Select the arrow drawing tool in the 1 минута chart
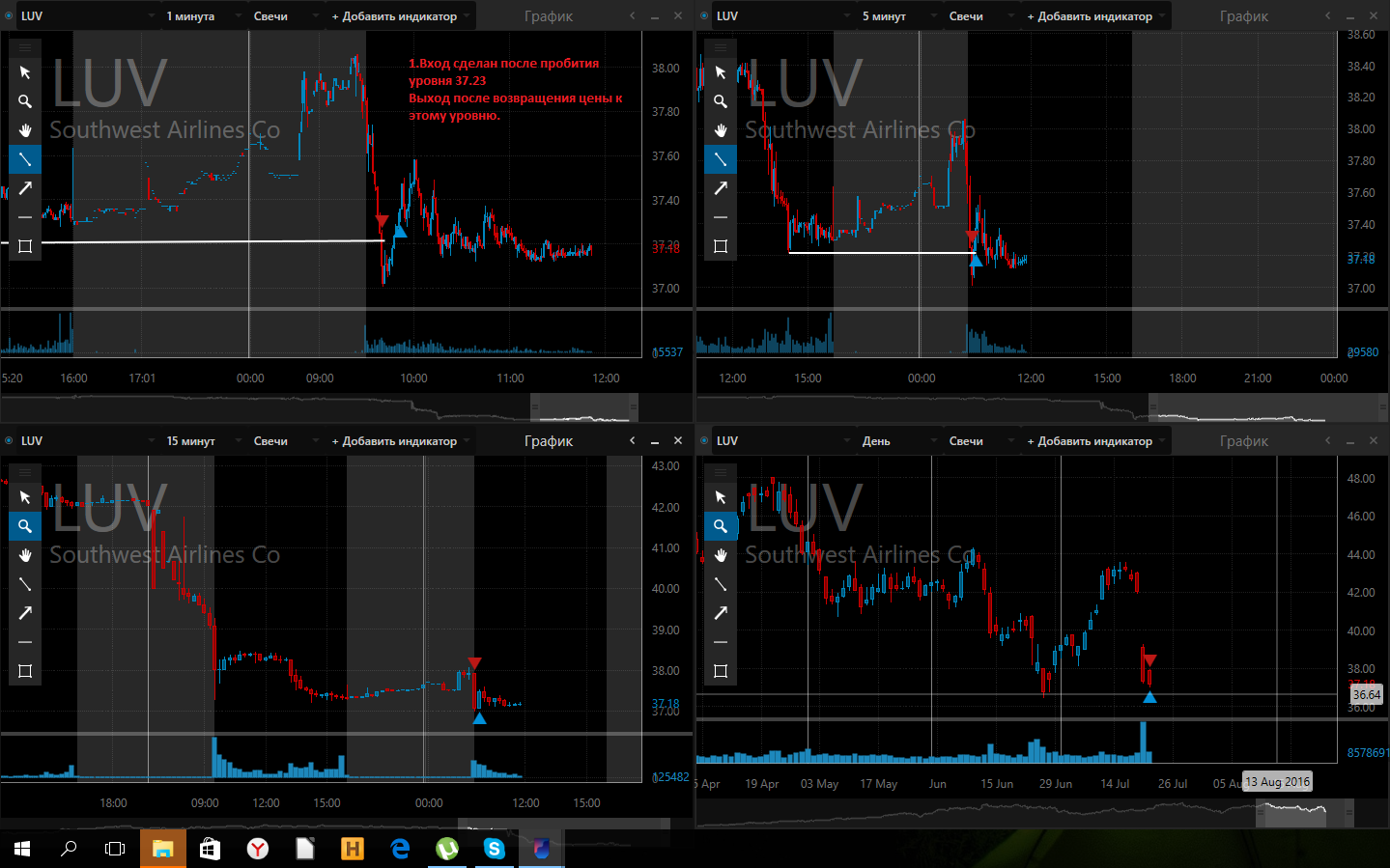 25,188
